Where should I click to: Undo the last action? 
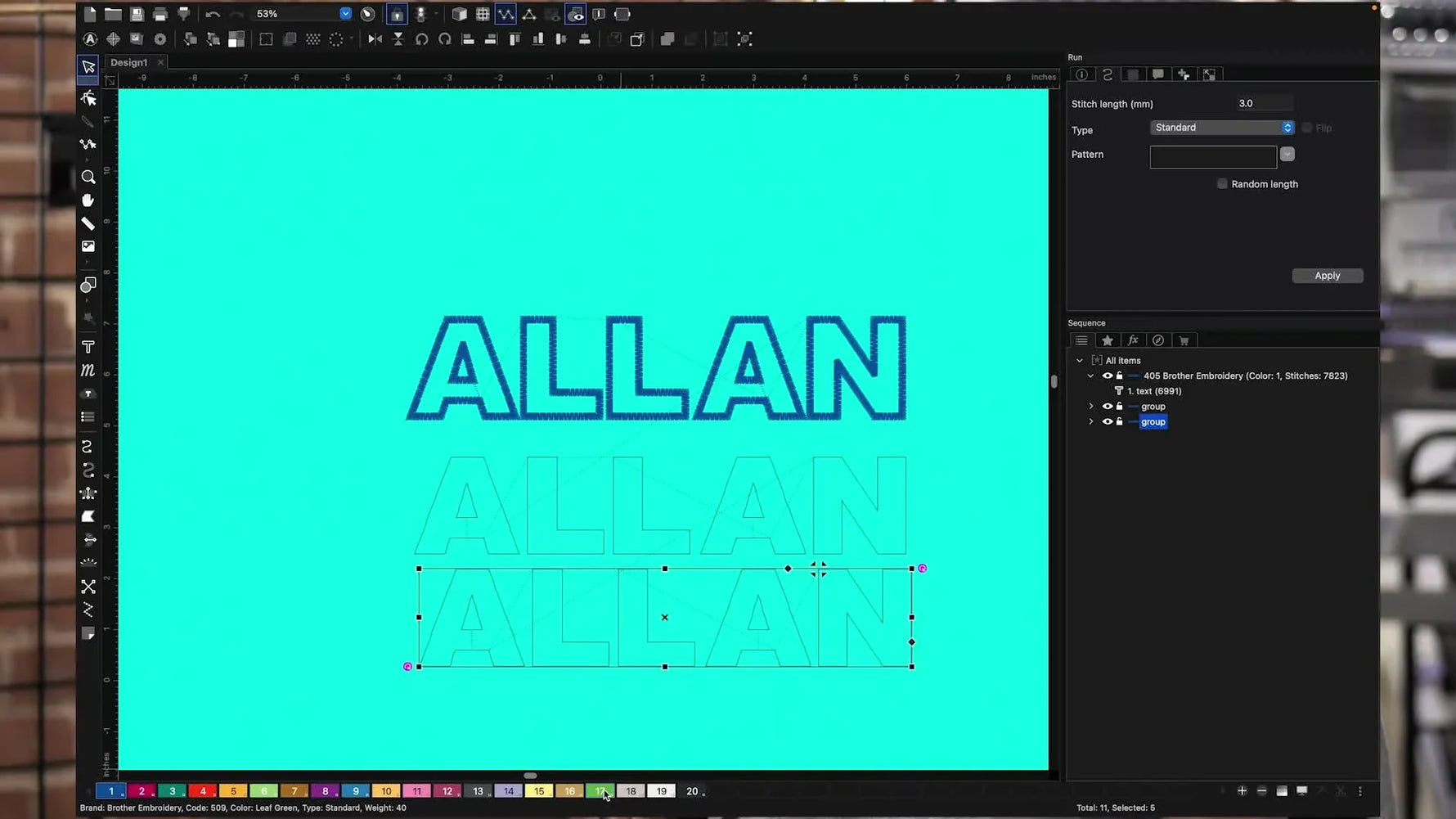213,14
